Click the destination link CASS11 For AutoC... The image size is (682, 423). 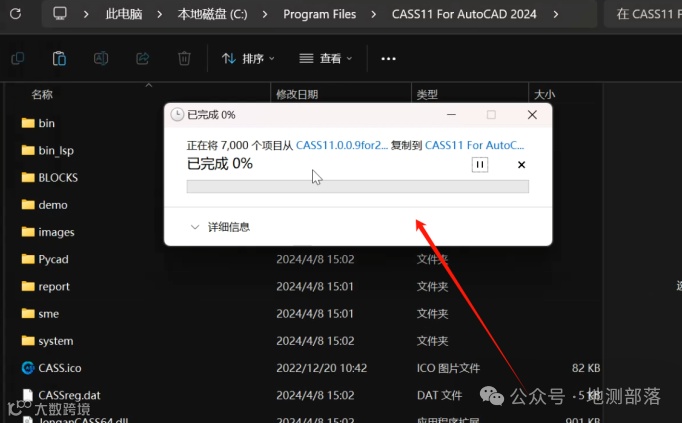click(x=475, y=145)
